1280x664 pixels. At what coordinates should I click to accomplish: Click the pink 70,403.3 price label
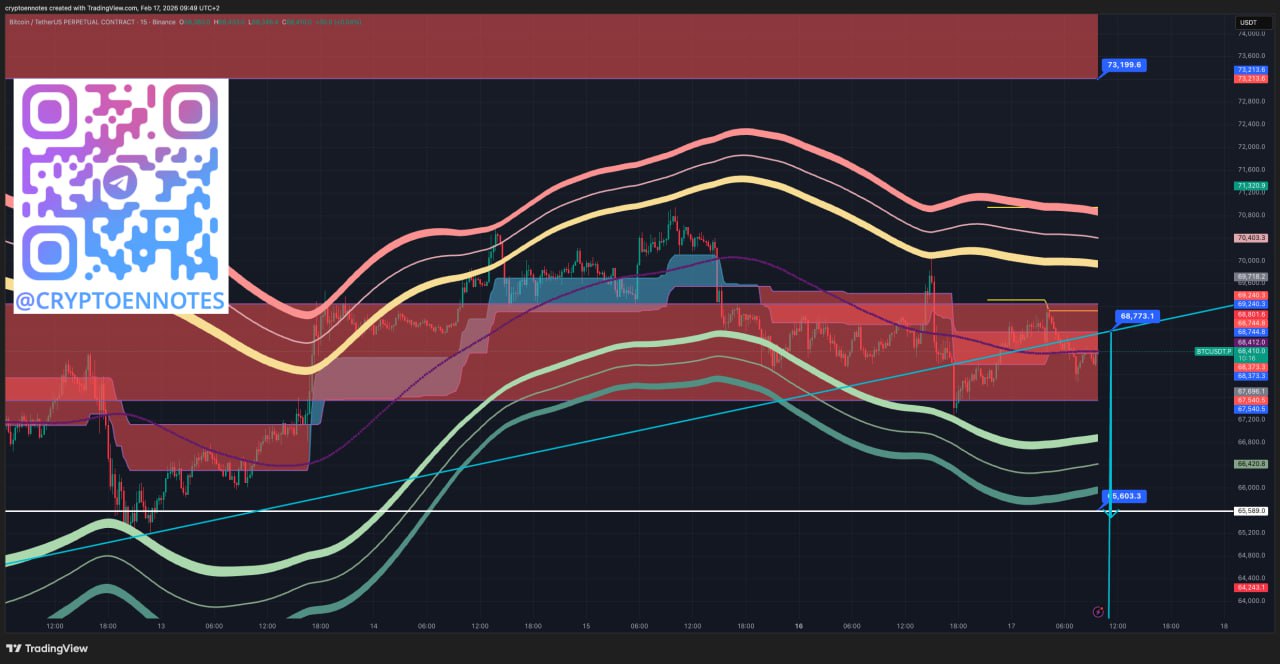point(1251,238)
